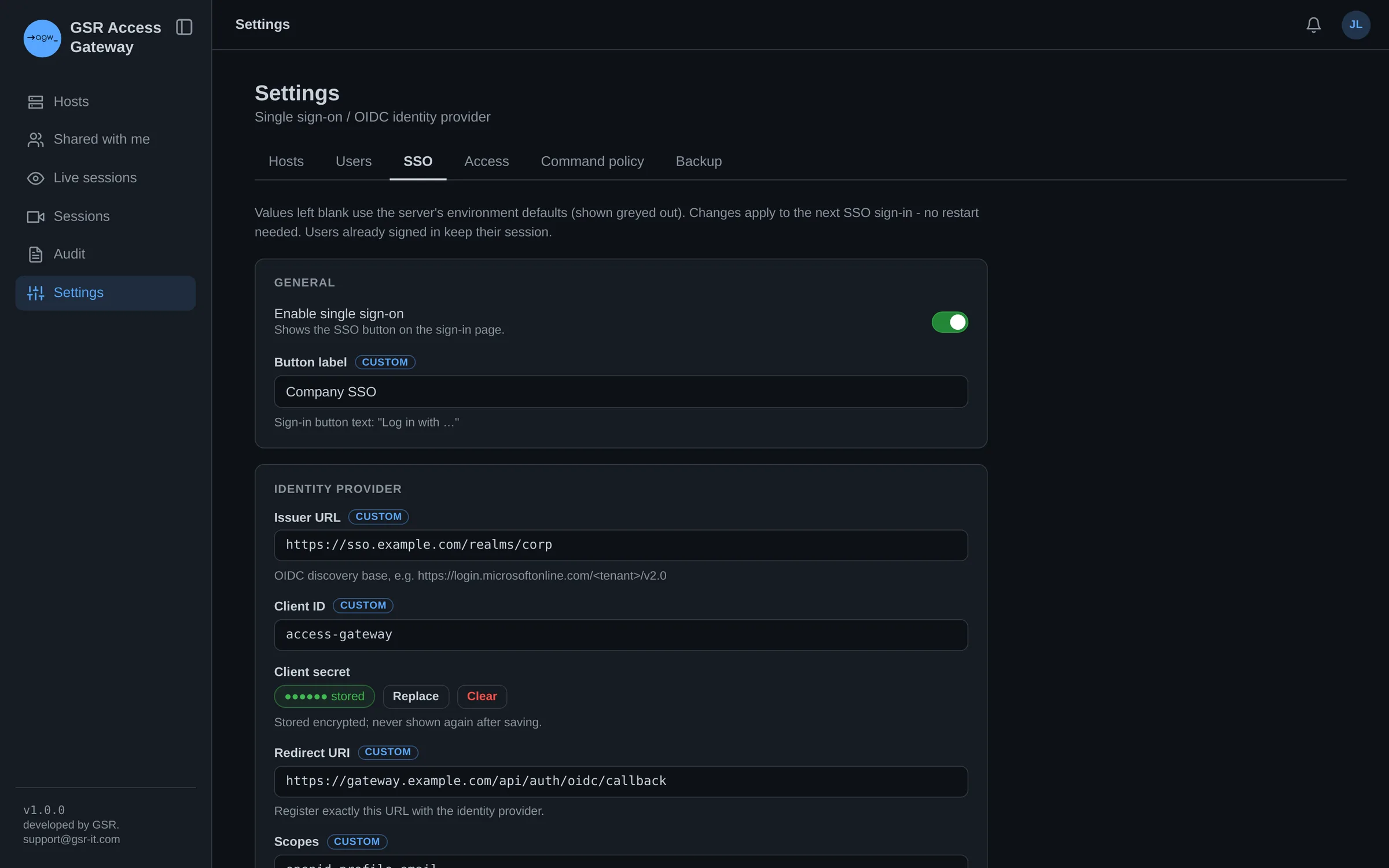This screenshot has width=1389, height=868.
Task: Click the Live sessions eye icon
Action: click(35, 178)
